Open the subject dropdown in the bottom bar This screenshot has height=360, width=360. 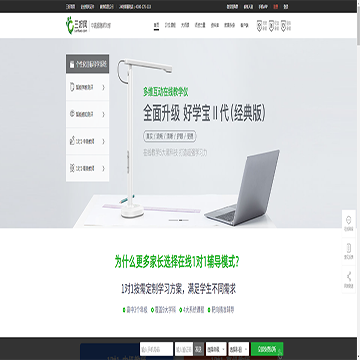click(239, 349)
